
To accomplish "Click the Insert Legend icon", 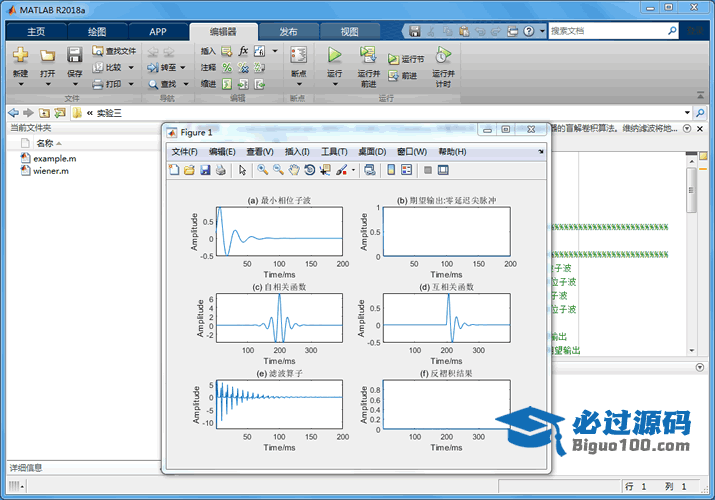I will coord(406,170).
